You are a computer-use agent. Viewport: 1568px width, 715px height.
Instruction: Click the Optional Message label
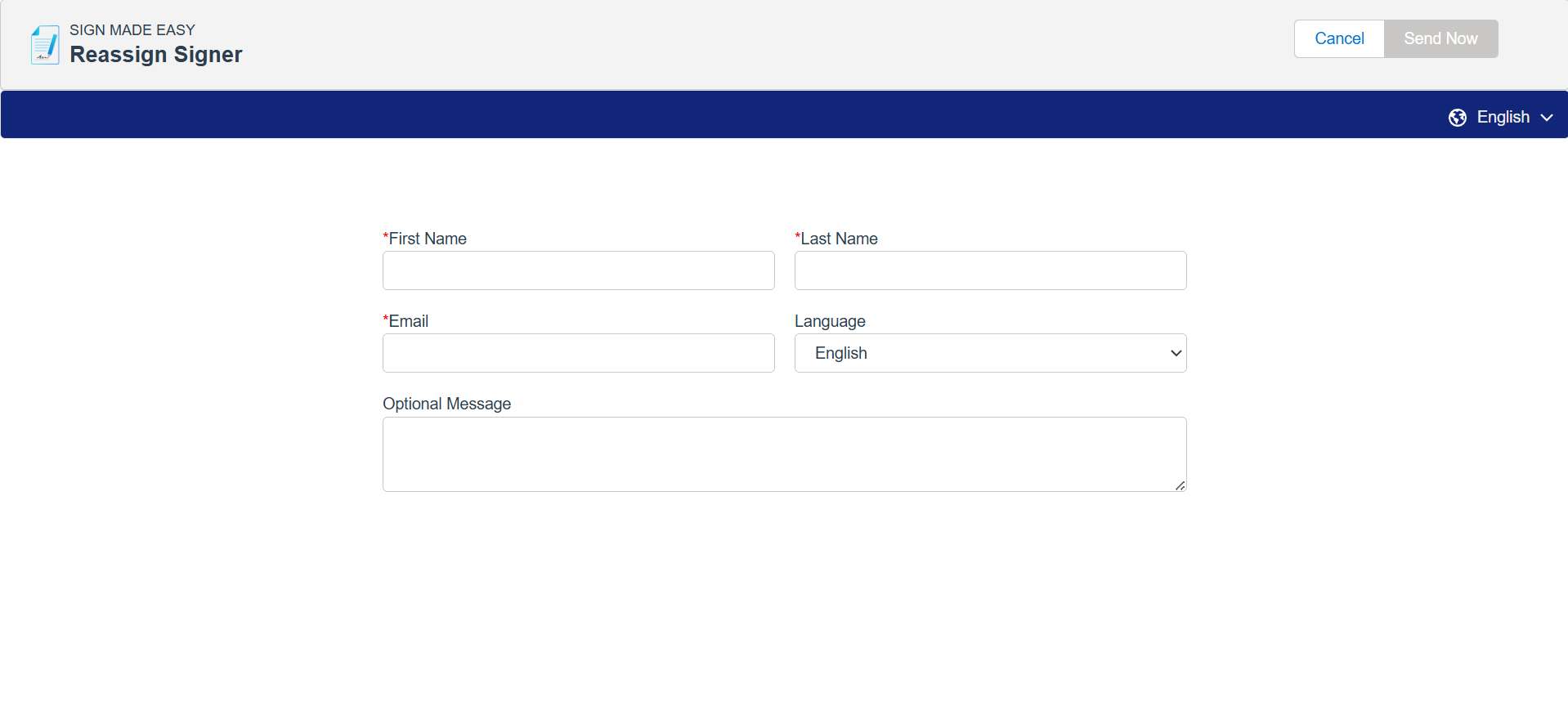pyautogui.click(x=446, y=404)
